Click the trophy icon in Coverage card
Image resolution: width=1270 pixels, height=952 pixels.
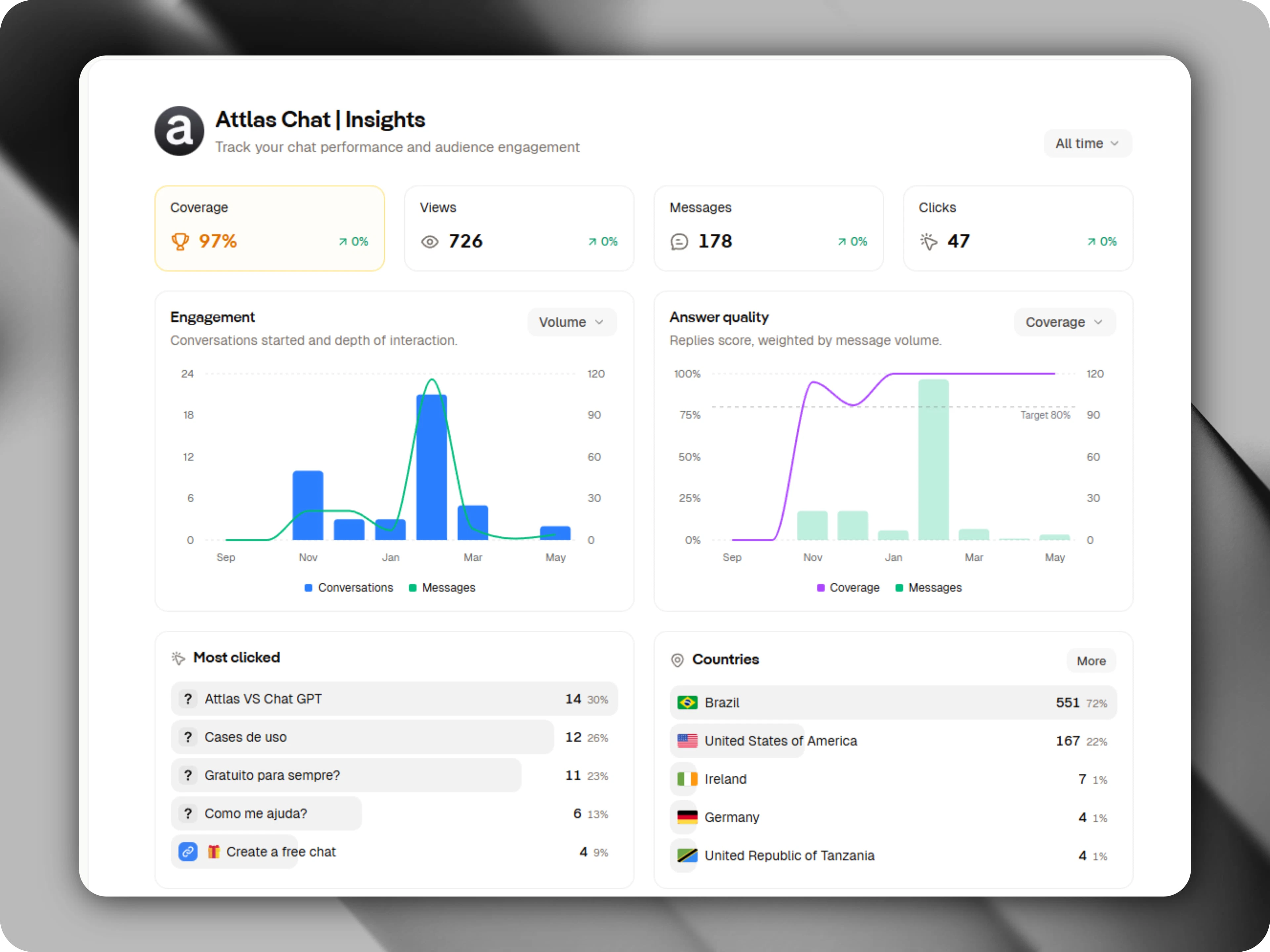(180, 242)
